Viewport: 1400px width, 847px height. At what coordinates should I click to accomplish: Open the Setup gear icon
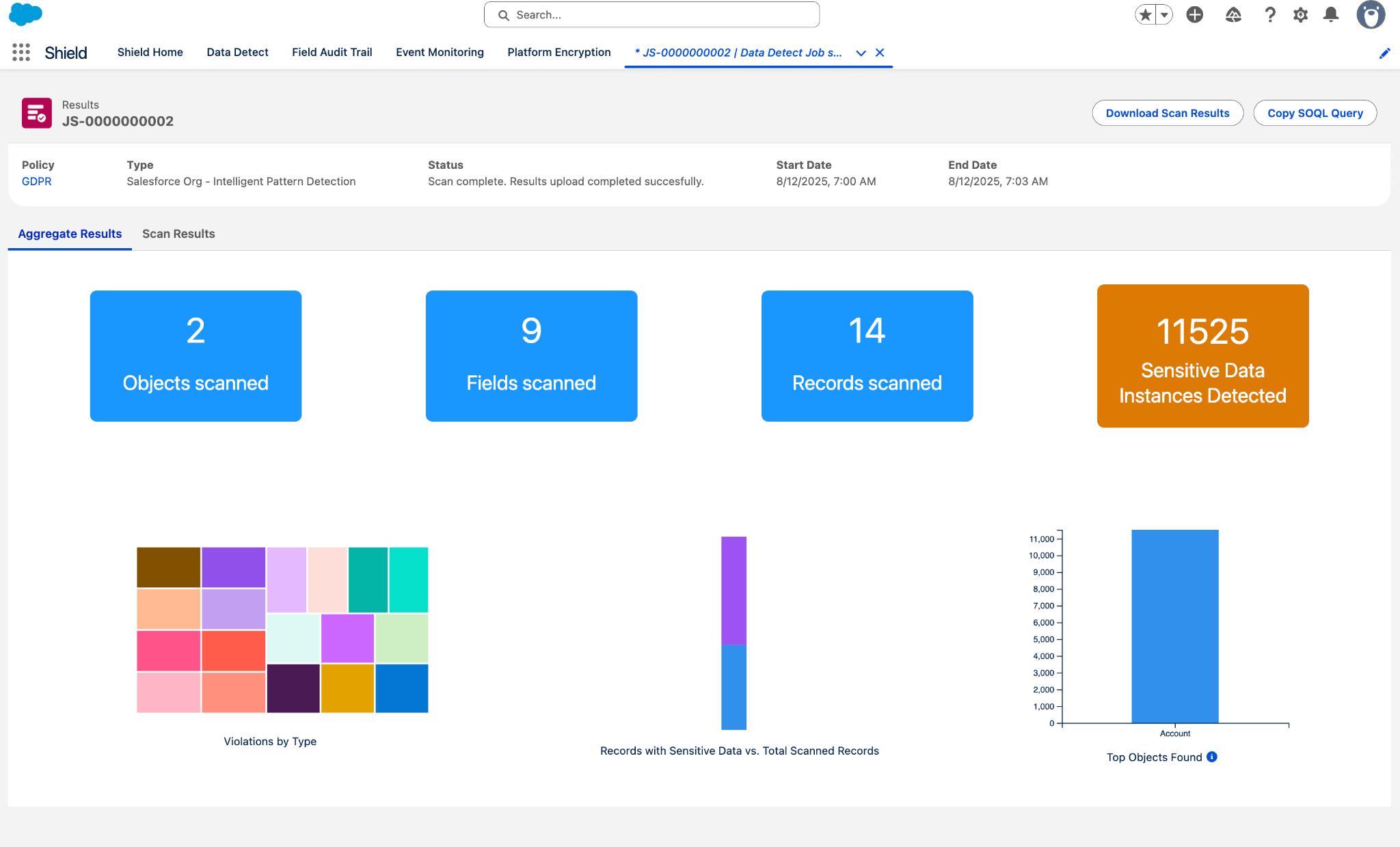pos(1300,14)
